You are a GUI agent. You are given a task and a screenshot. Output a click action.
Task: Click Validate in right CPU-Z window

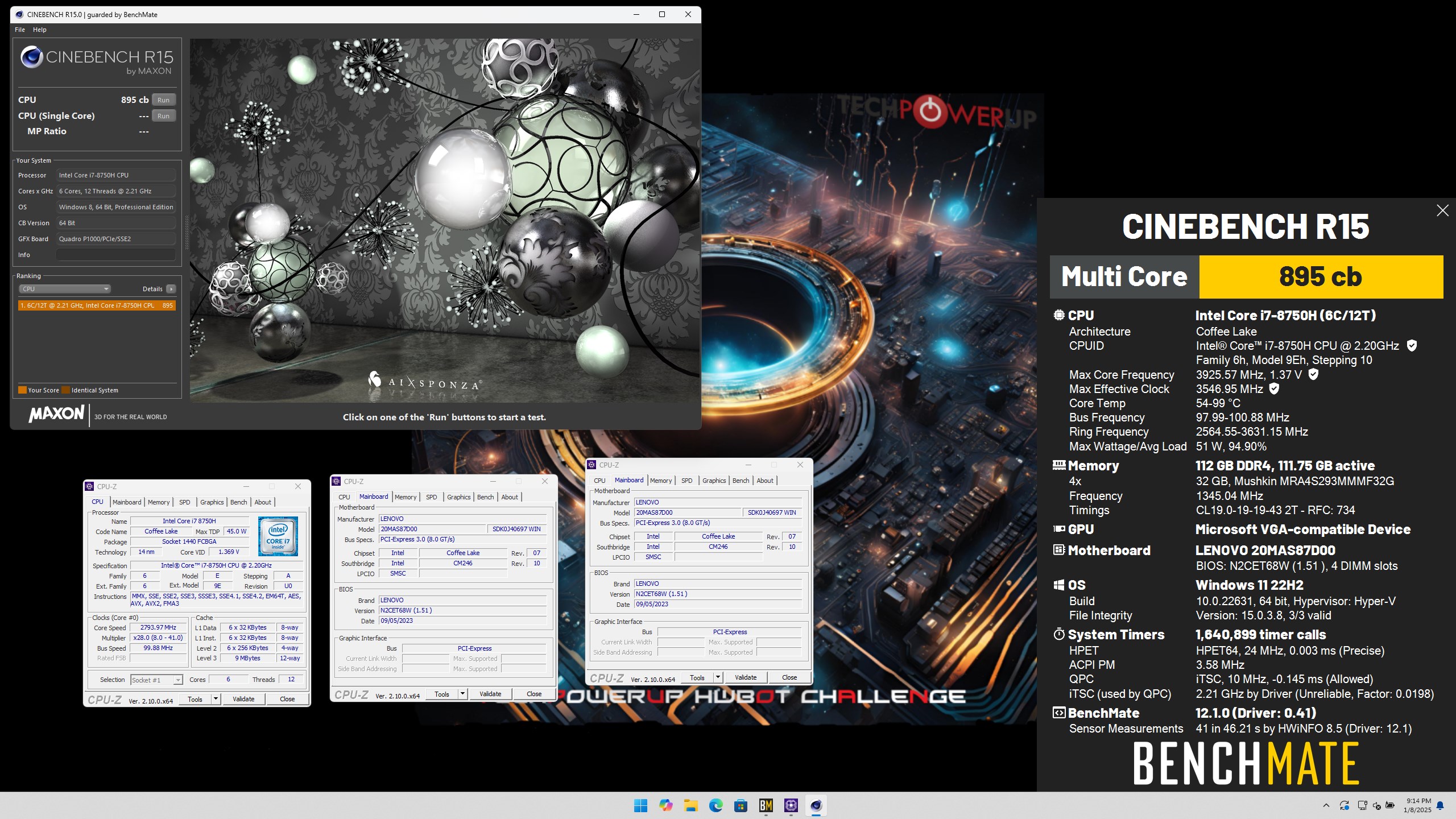tap(746, 677)
